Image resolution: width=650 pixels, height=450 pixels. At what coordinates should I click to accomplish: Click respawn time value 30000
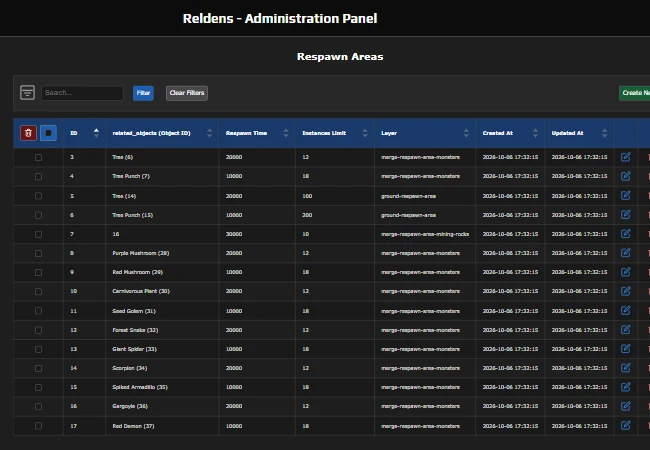point(234,234)
